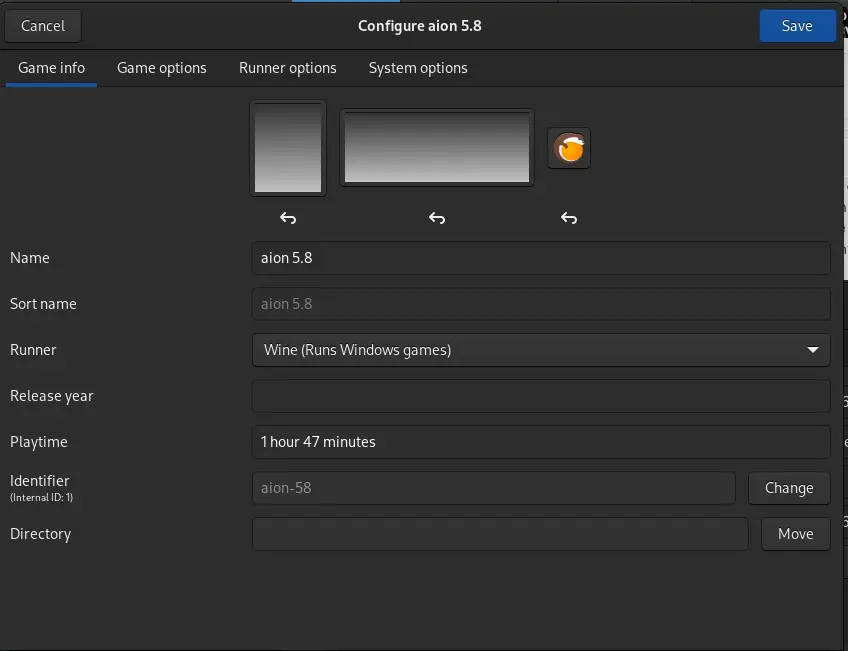Viewport: 848px width, 651px height.
Task: Click the Playtime field
Action: (x=541, y=442)
